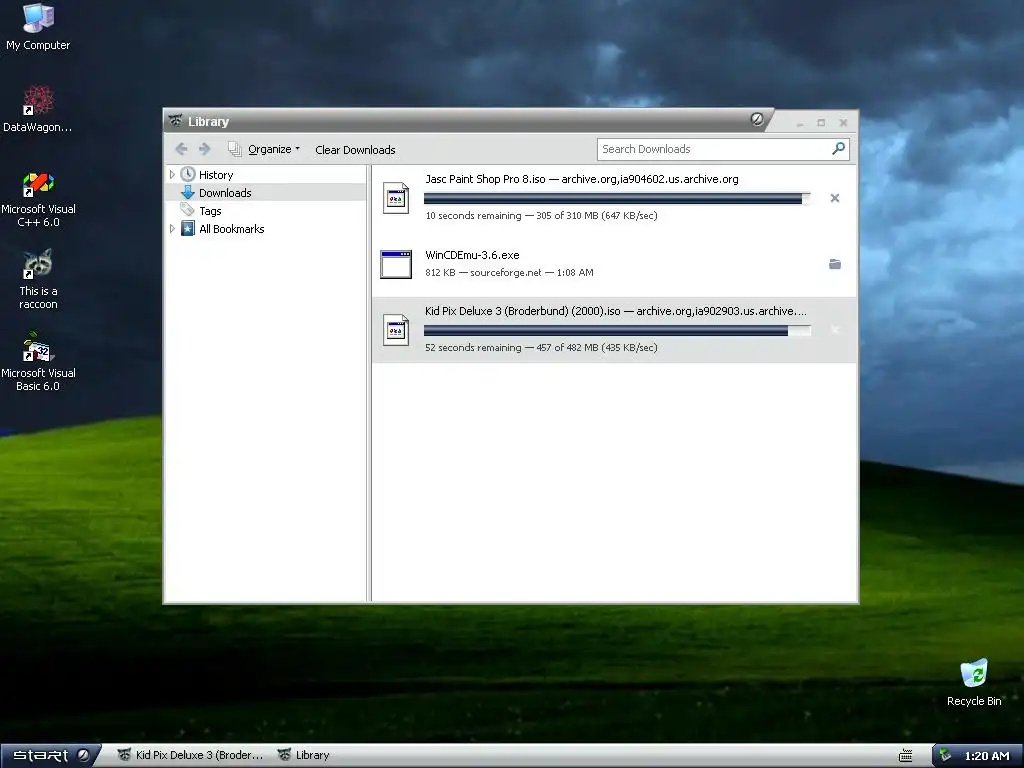Cancel the Kid Pix Deluxe 3 download
The width and height of the screenshot is (1024, 768).
tap(835, 330)
